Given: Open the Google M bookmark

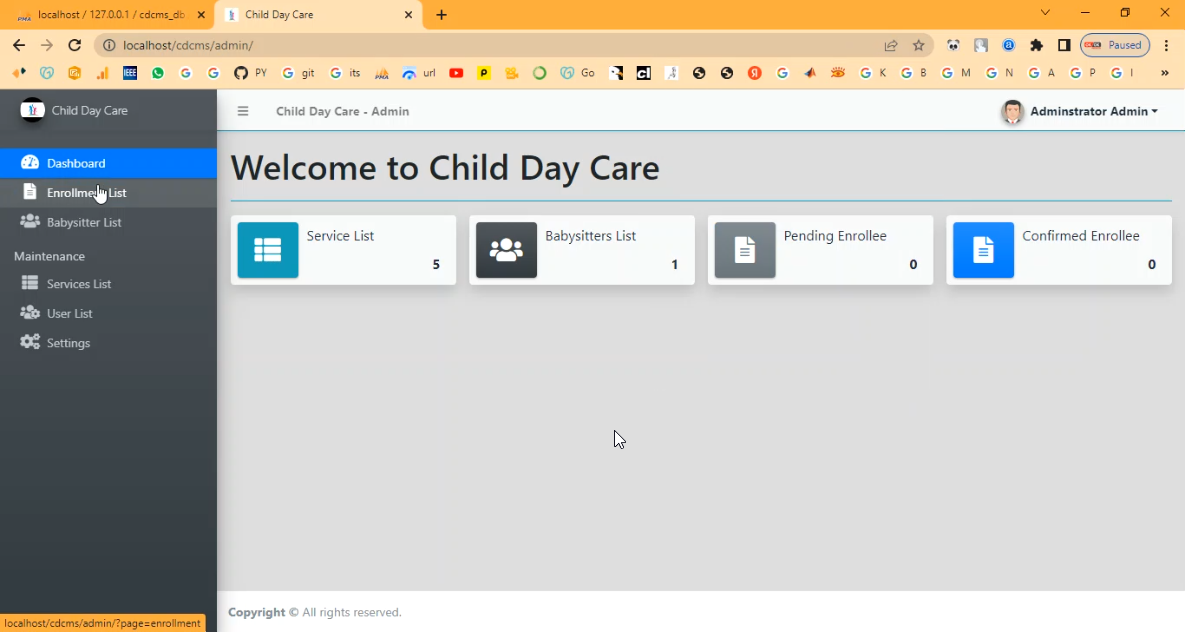Looking at the screenshot, I should tap(956, 73).
